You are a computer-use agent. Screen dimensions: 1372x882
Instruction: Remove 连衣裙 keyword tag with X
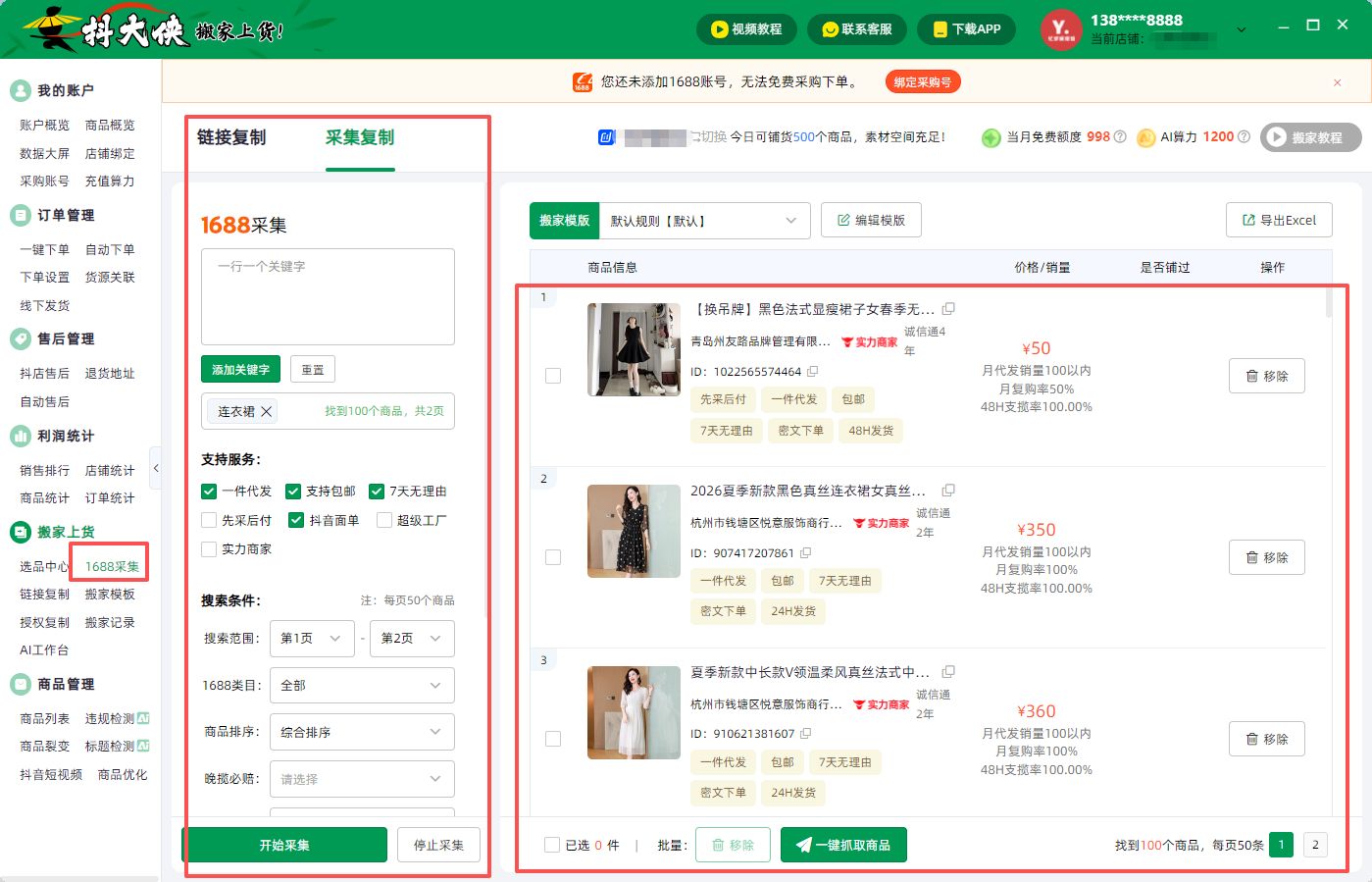tap(266, 411)
